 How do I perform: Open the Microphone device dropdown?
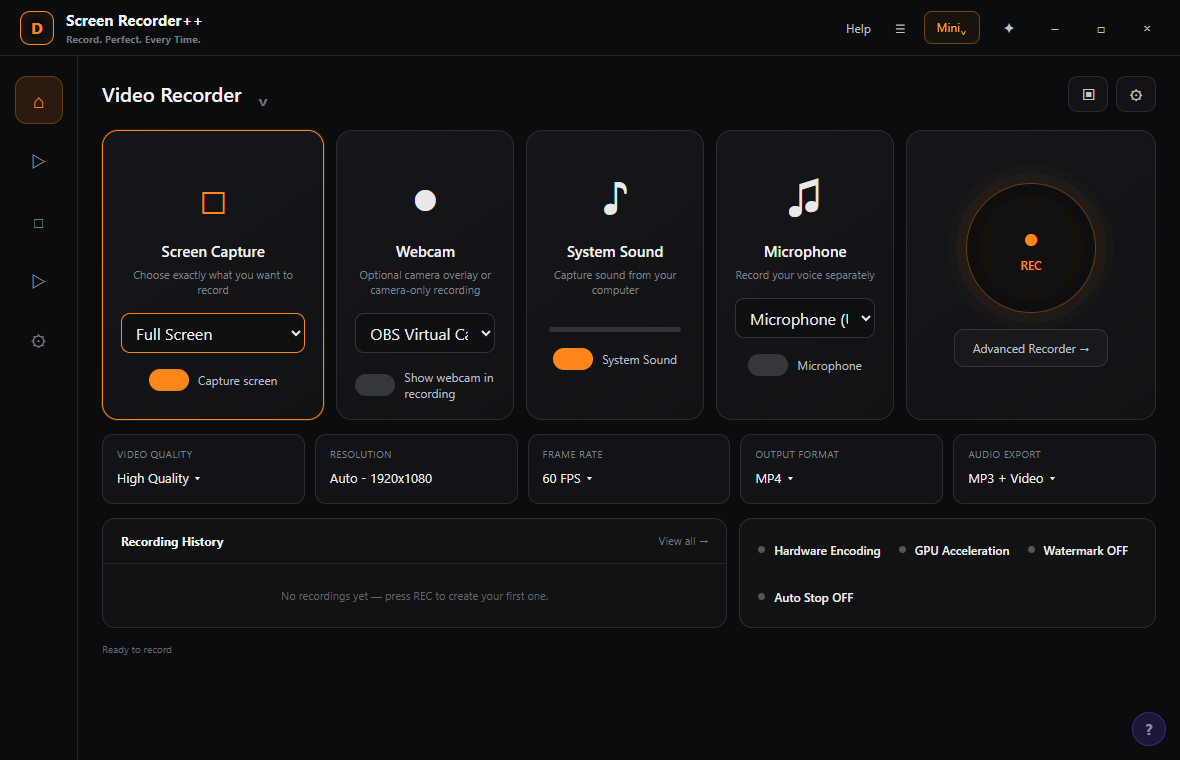click(x=804, y=318)
